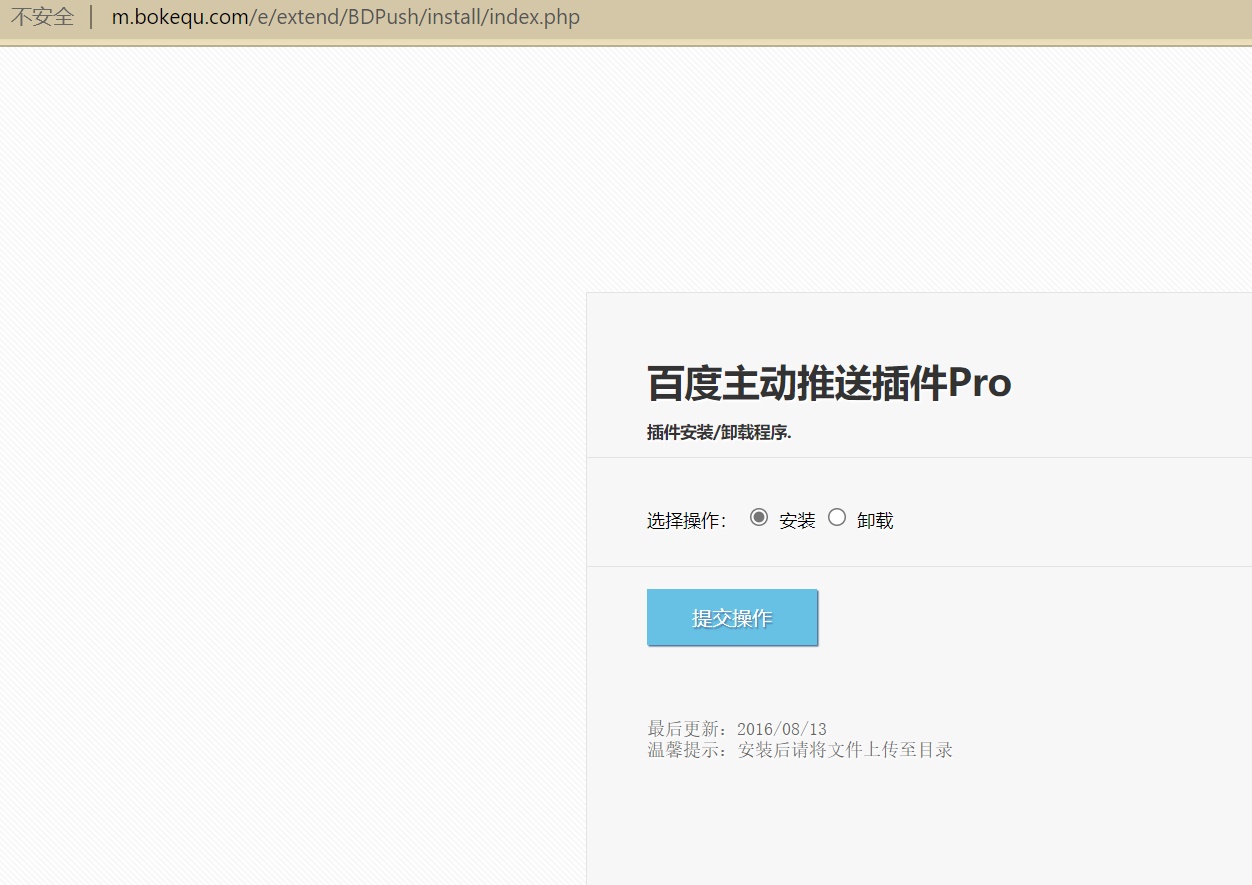This screenshot has width=1252, height=885.
Task: Click the 不安全 security indicator
Action: pyautogui.click(x=42, y=17)
